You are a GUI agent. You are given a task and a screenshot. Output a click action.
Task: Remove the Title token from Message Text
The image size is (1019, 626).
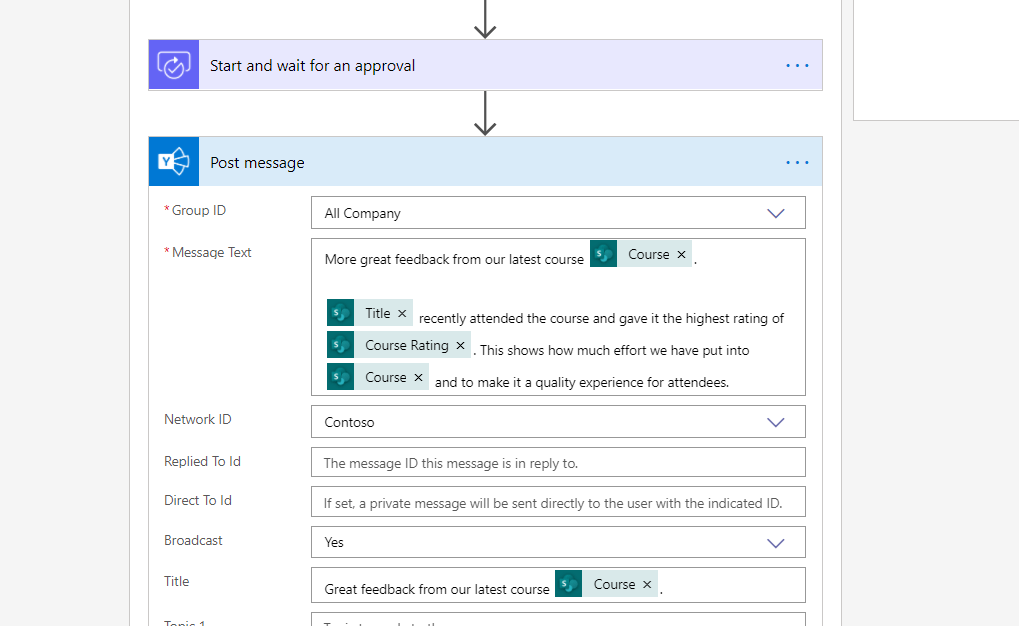point(402,314)
